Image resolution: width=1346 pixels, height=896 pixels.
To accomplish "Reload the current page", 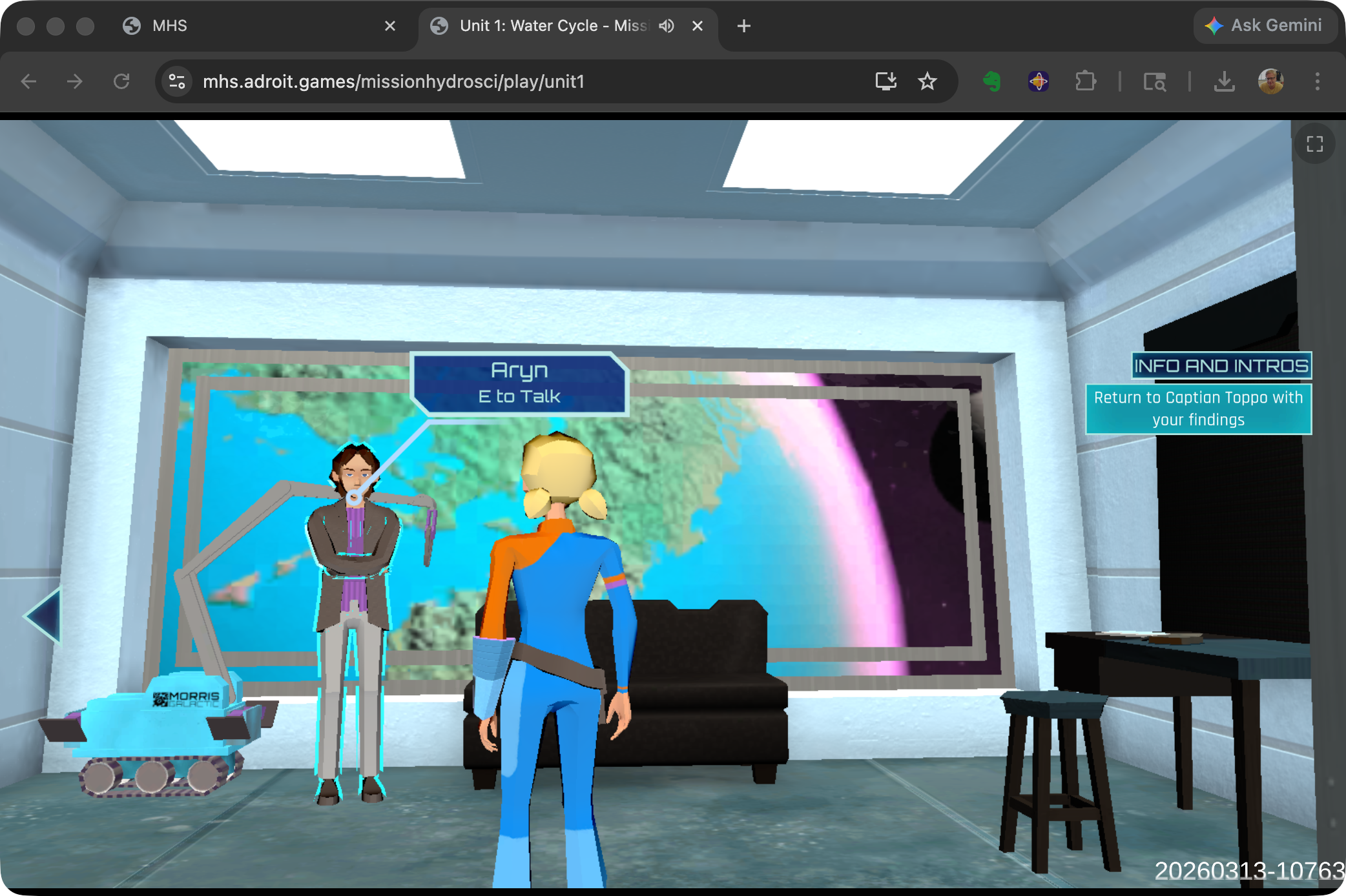I will click(122, 81).
